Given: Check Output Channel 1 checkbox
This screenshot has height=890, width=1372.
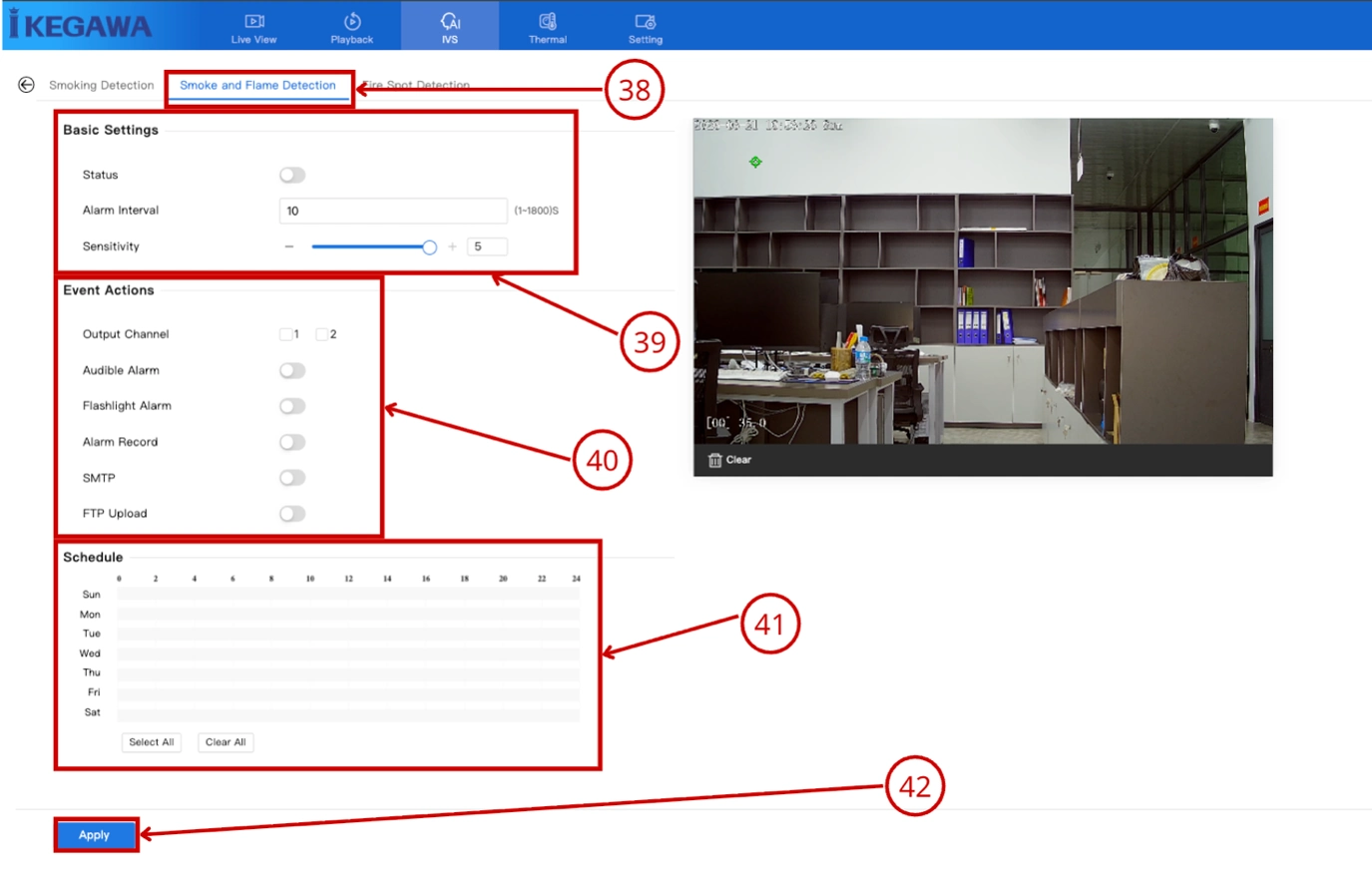Looking at the screenshot, I should pos(286,334).
